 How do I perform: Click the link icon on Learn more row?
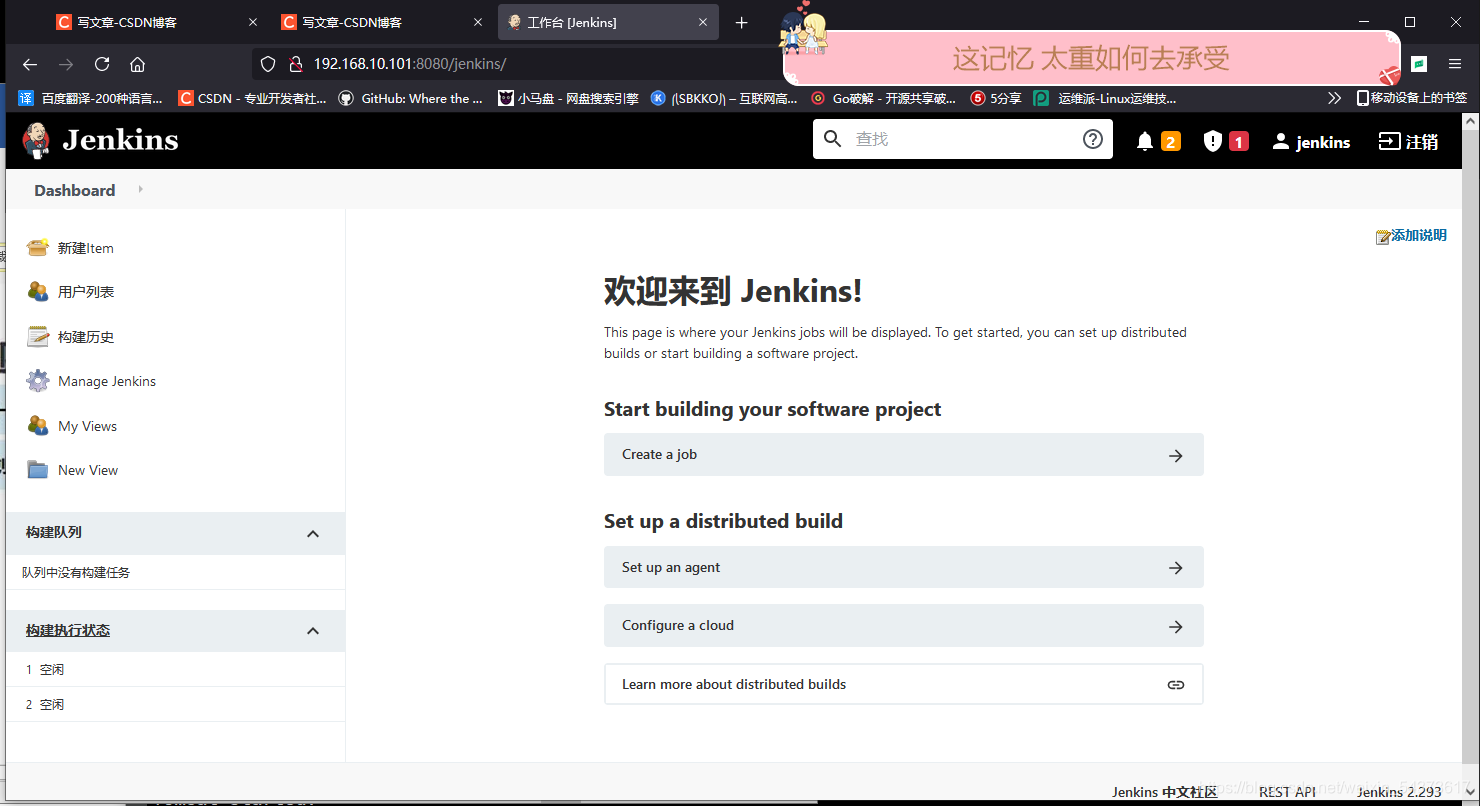tap(1176, 685)
